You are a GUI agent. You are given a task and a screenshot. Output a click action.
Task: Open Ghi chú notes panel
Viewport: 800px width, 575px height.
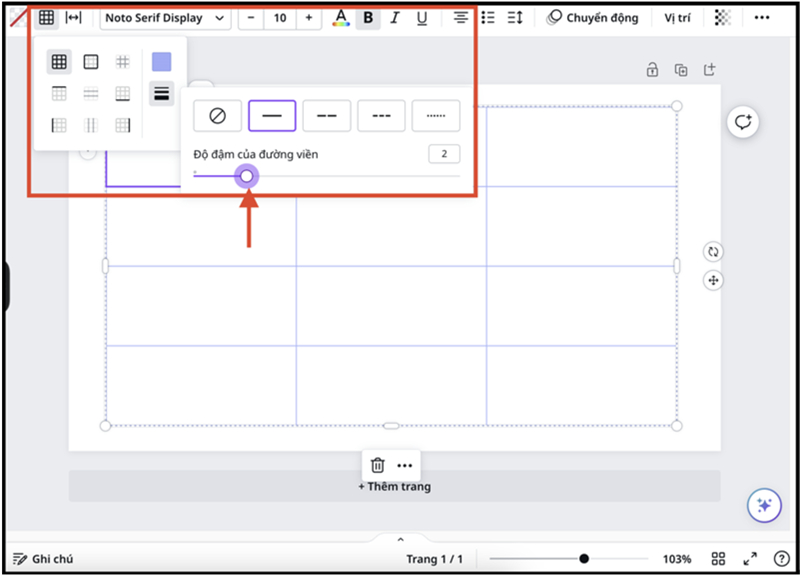point(43,559)
